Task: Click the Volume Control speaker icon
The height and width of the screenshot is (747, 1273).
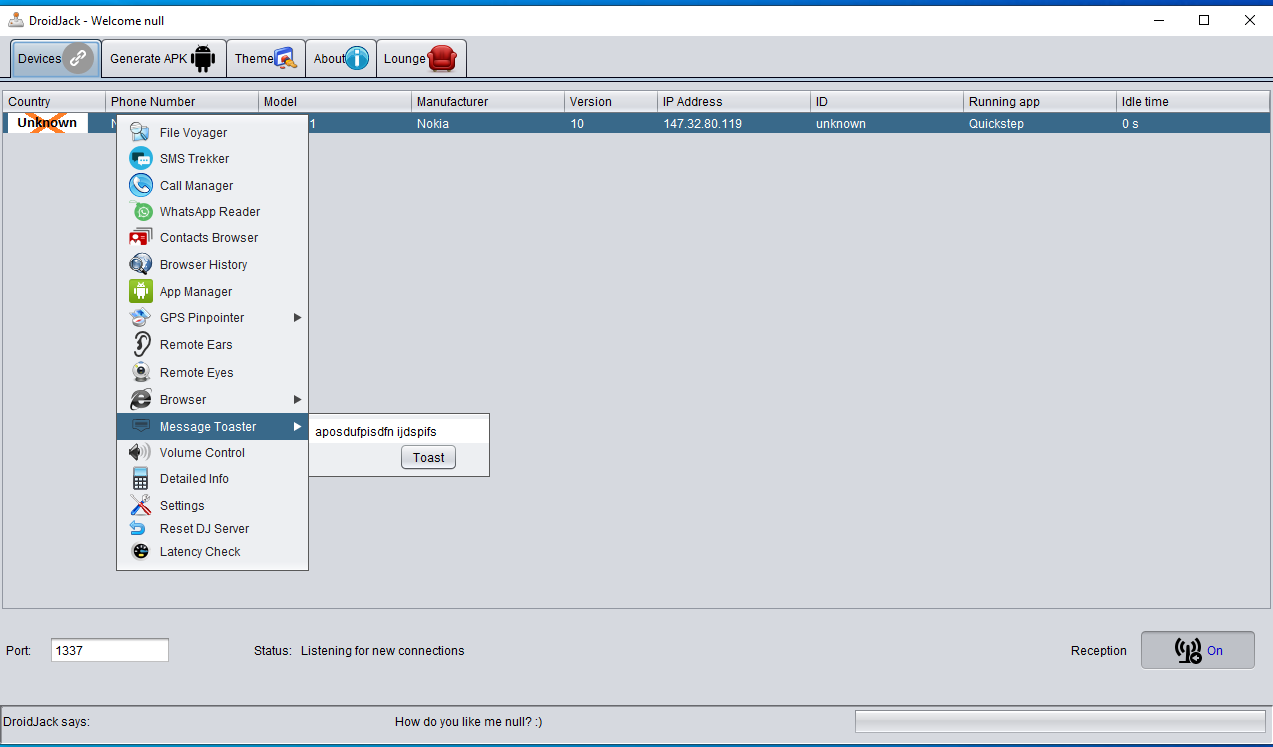Action: [x=140, y=452]
